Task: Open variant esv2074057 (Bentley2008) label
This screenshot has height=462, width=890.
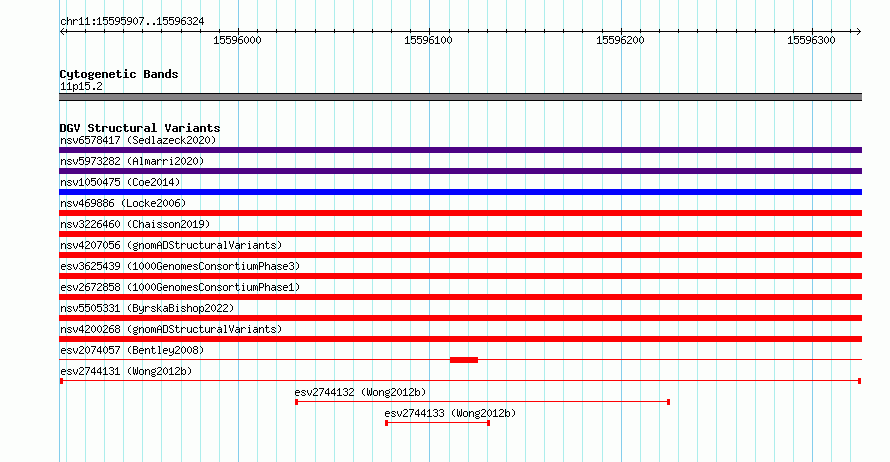Action: click(x=132, y=350)
